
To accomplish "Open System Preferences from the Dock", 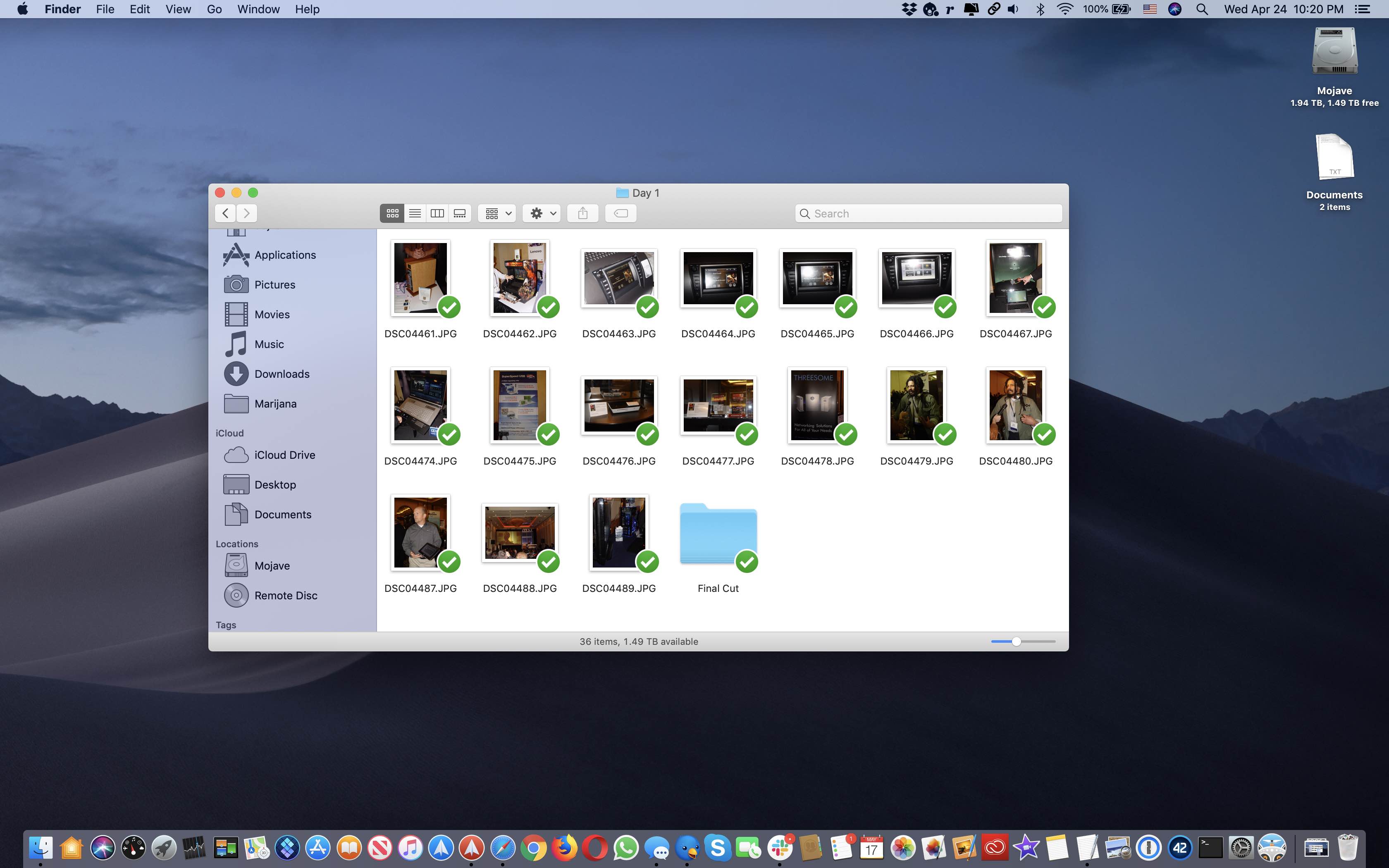I will coord(1241,847).
